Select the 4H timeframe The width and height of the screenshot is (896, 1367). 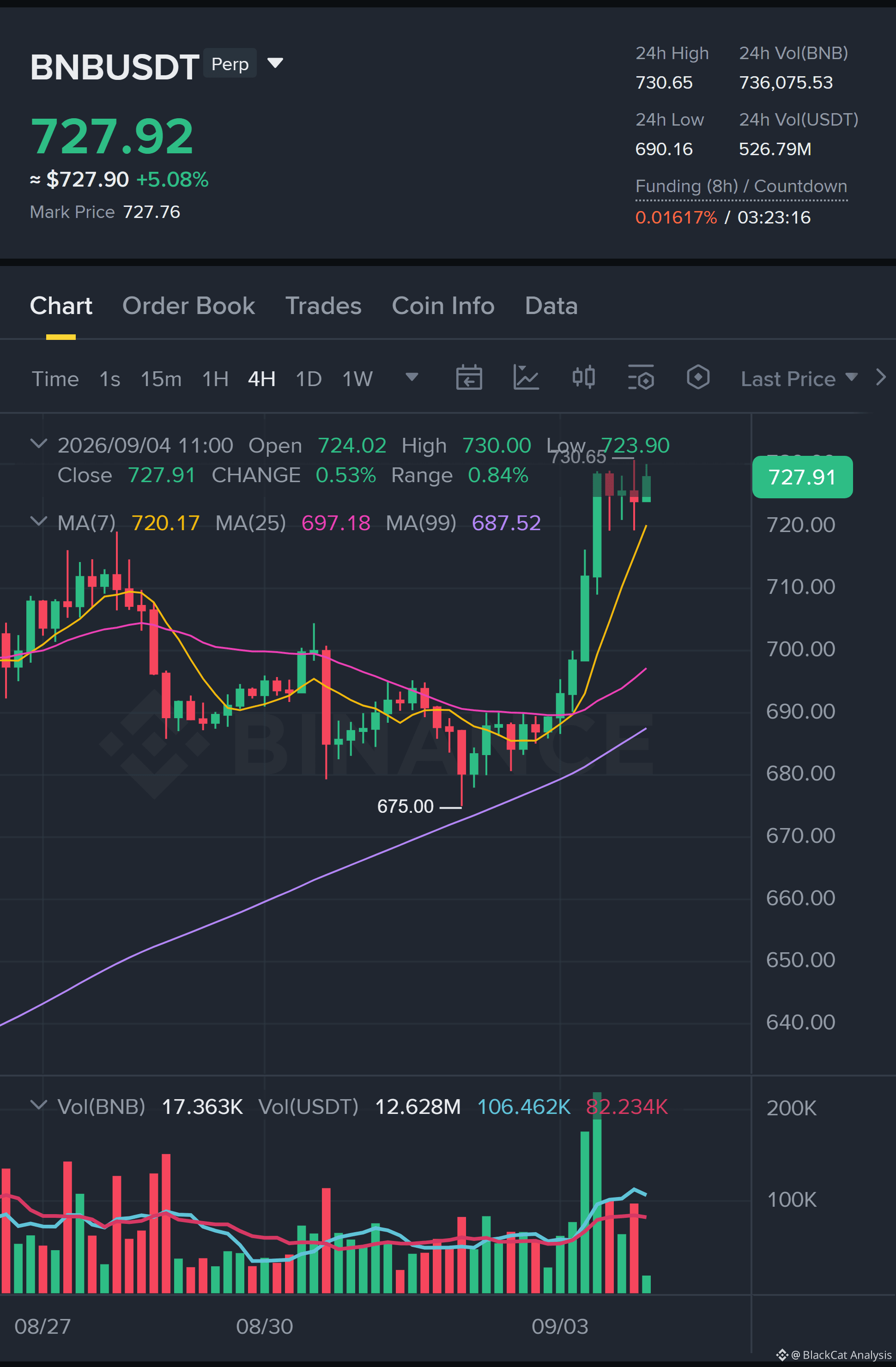[261, 379]
